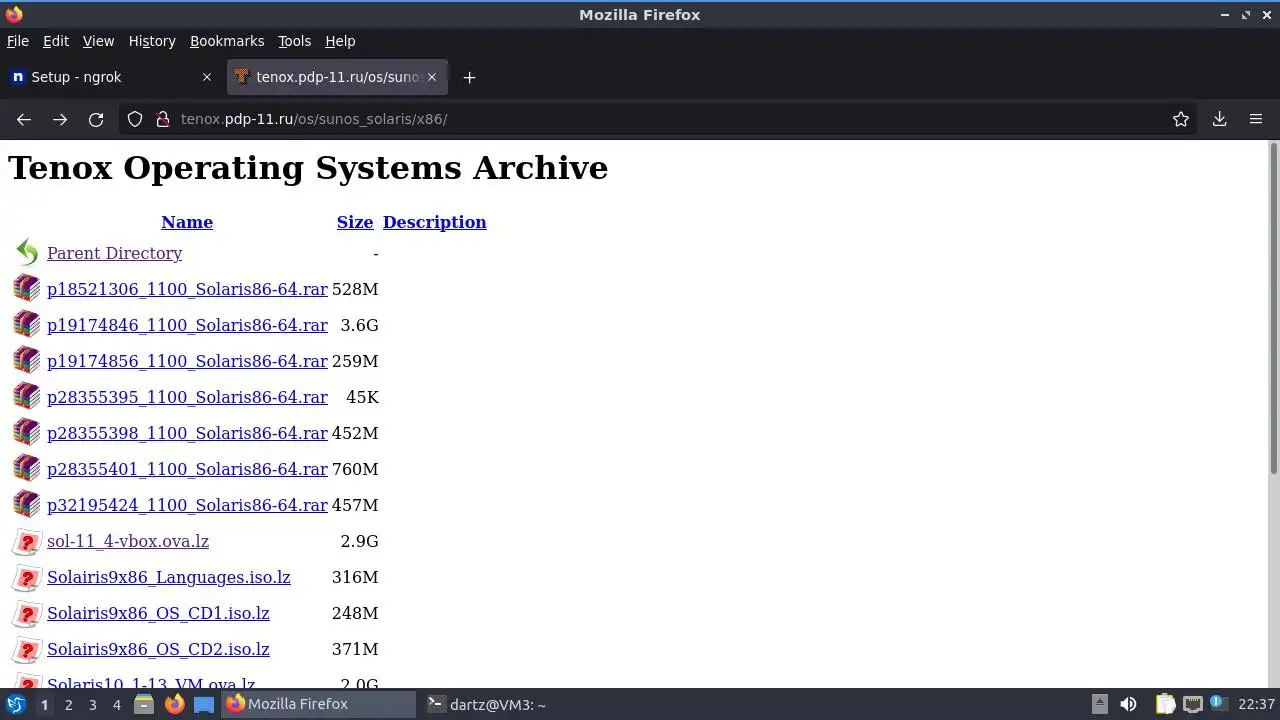This screenshot has height=720, width=1280.
Task: Open the Downloads panel
Action: (1220, 119)
